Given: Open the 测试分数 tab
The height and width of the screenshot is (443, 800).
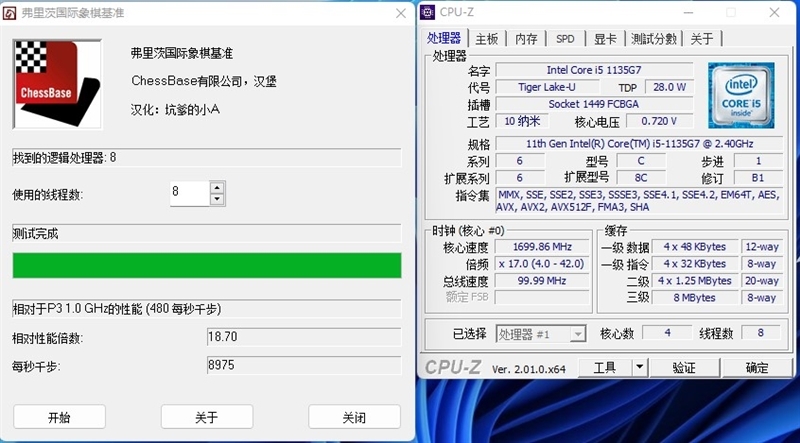Looking at the screenshot, I should 654,39.
